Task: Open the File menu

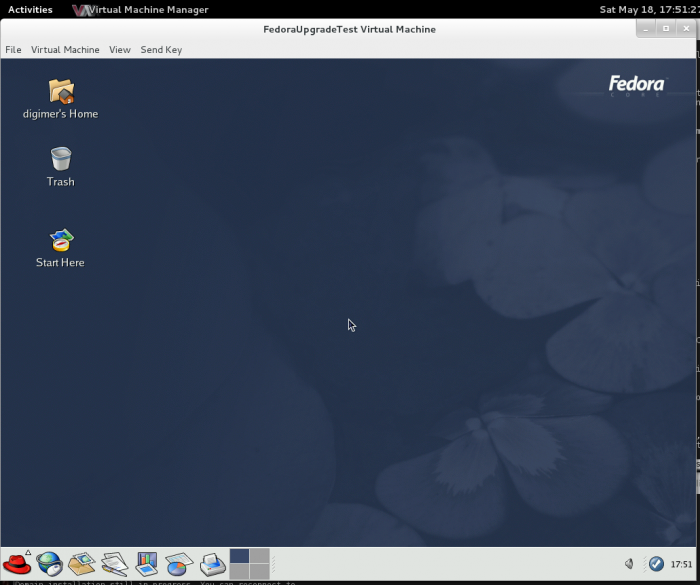Action: click(13, 49)
